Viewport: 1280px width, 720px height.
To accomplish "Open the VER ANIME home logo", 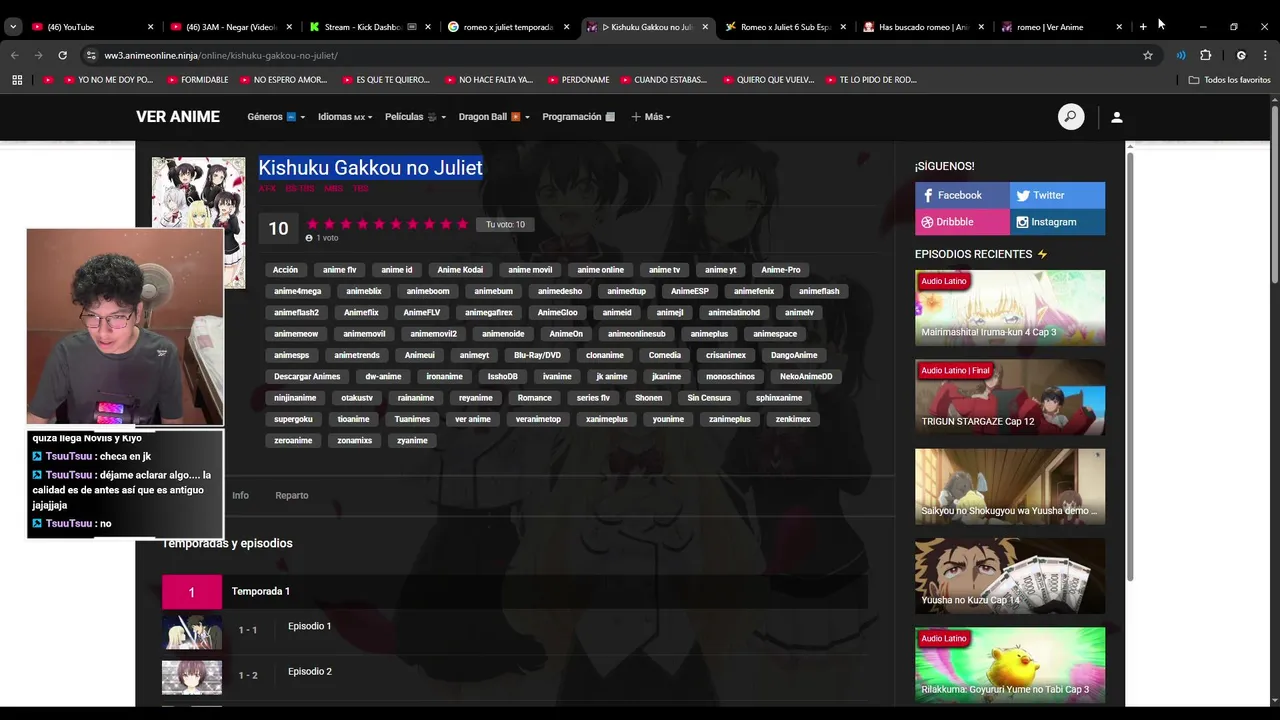I will 178,117.
